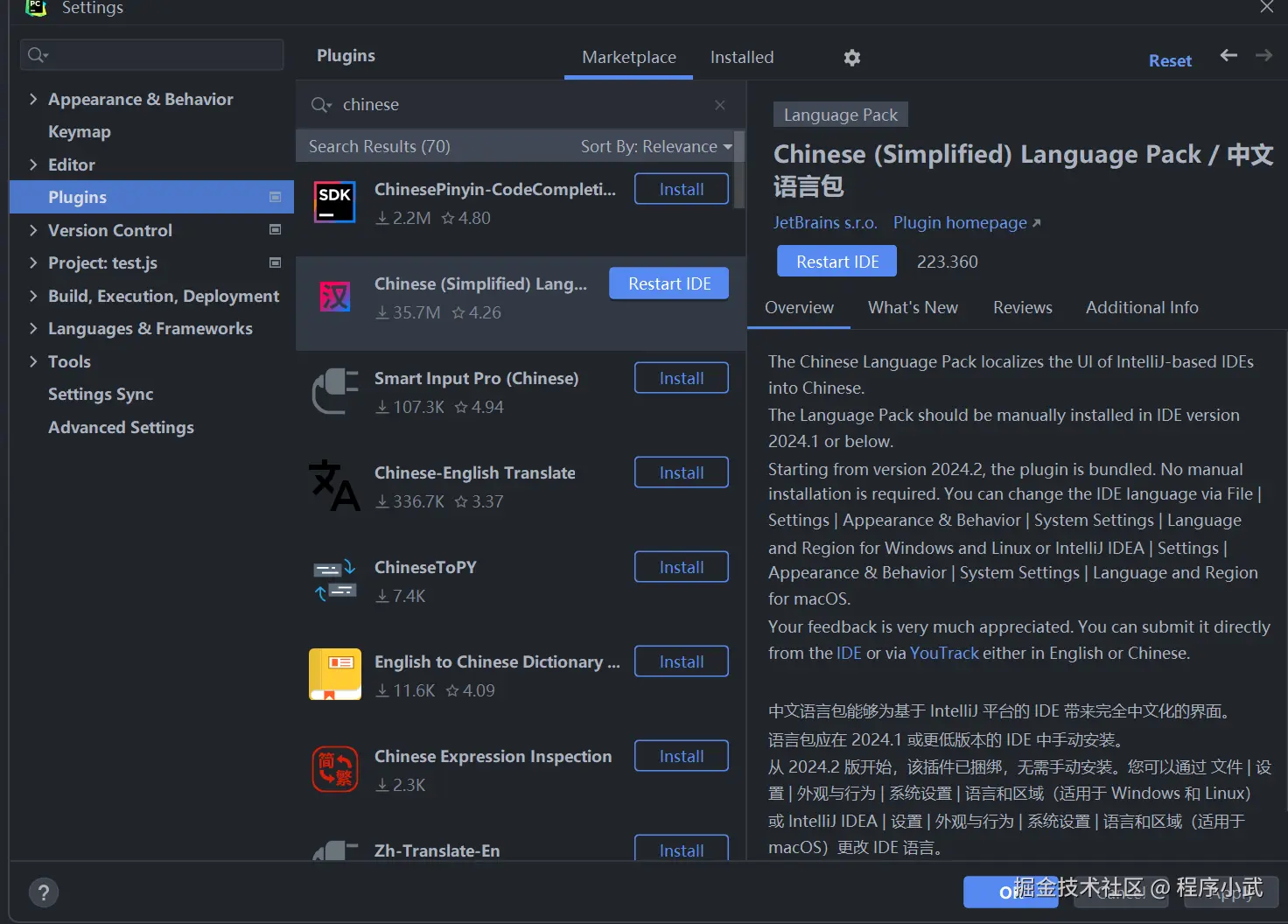
Task: Select the ChineseToPY plugin icon
Action: coord(335,580)
